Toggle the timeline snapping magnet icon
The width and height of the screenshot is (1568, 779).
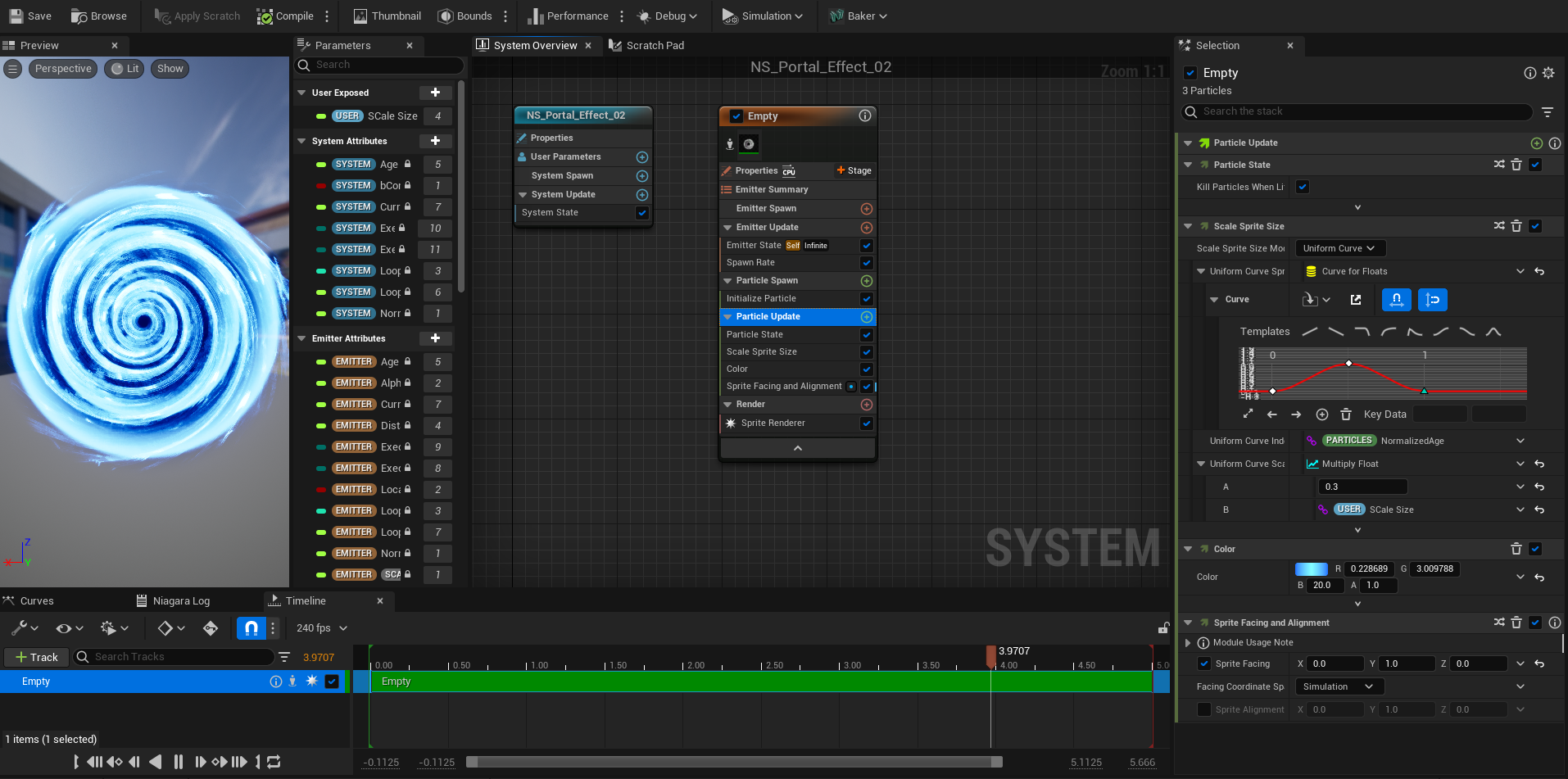click(x=251, y=628)
